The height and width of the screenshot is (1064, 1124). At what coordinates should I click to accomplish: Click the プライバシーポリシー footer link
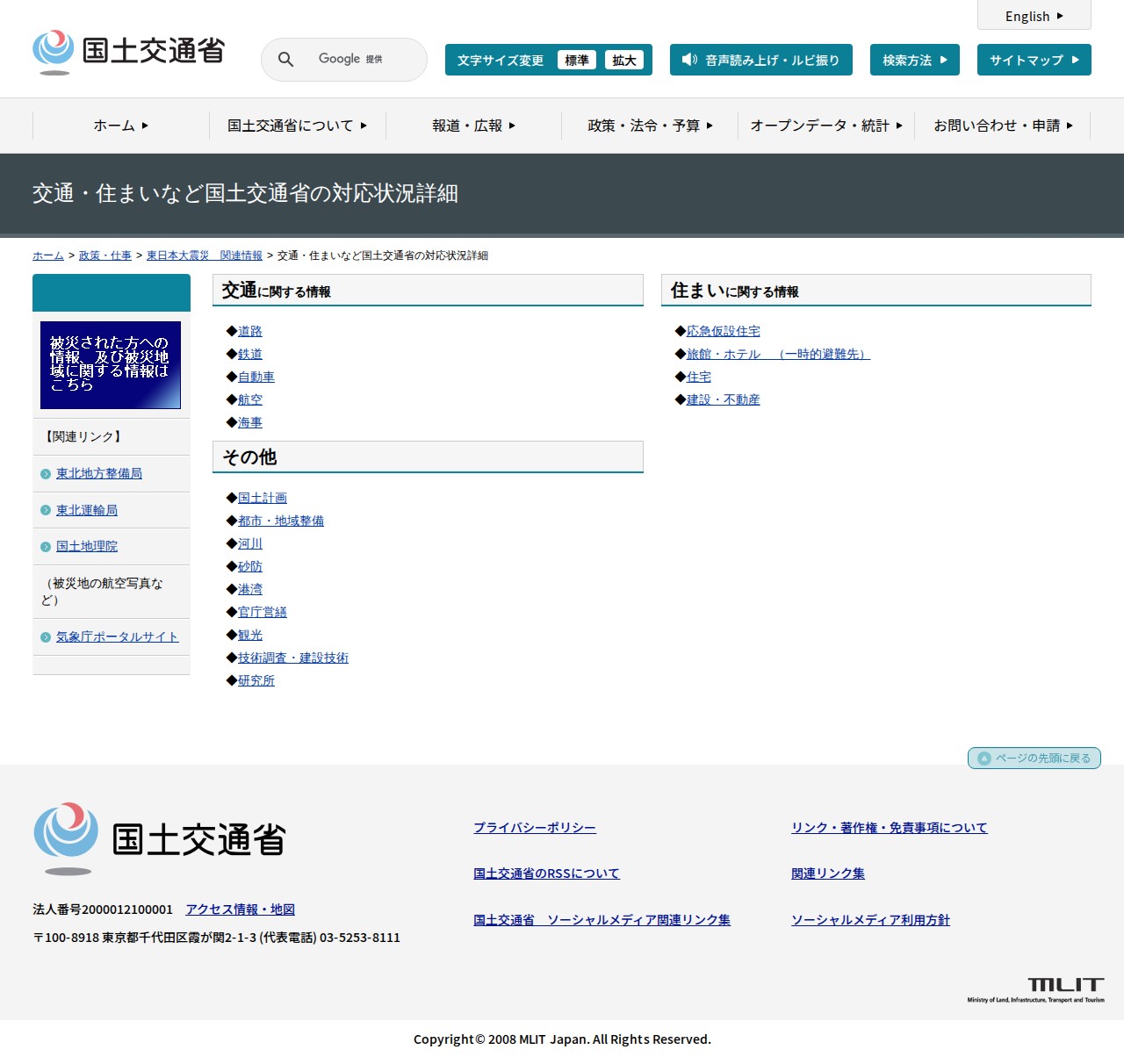(534, 827)
